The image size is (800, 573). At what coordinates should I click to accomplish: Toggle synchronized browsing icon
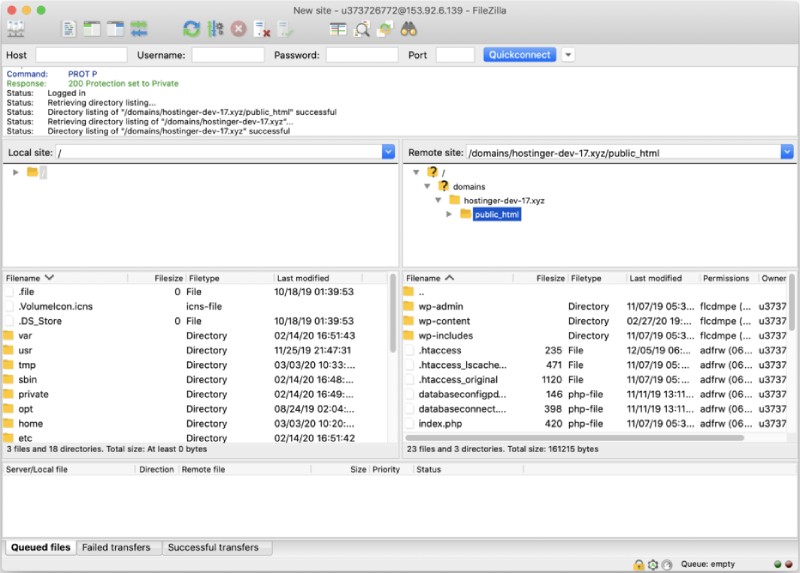coord(385,29)
